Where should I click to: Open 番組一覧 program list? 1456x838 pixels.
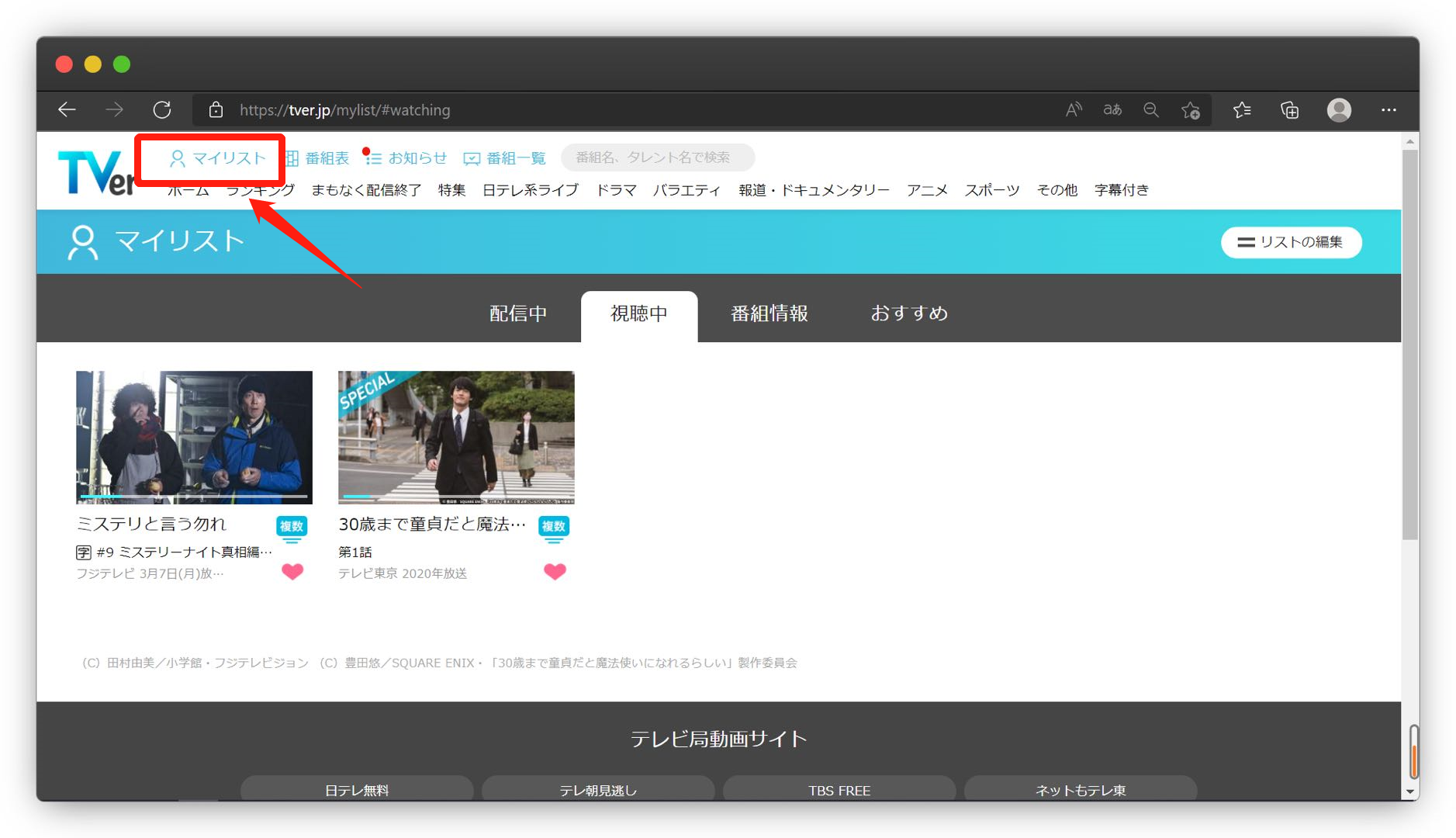(x=504, y=158)
